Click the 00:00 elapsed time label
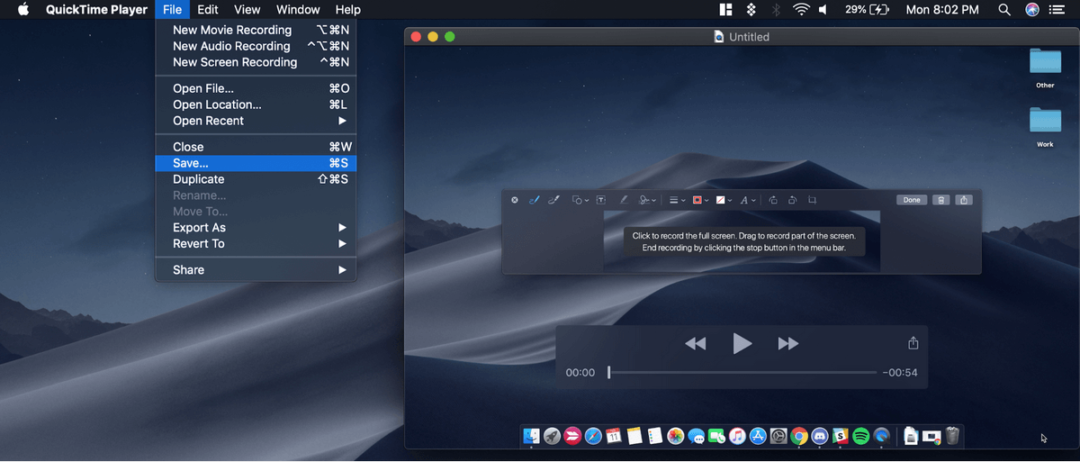 pos(580,372)
